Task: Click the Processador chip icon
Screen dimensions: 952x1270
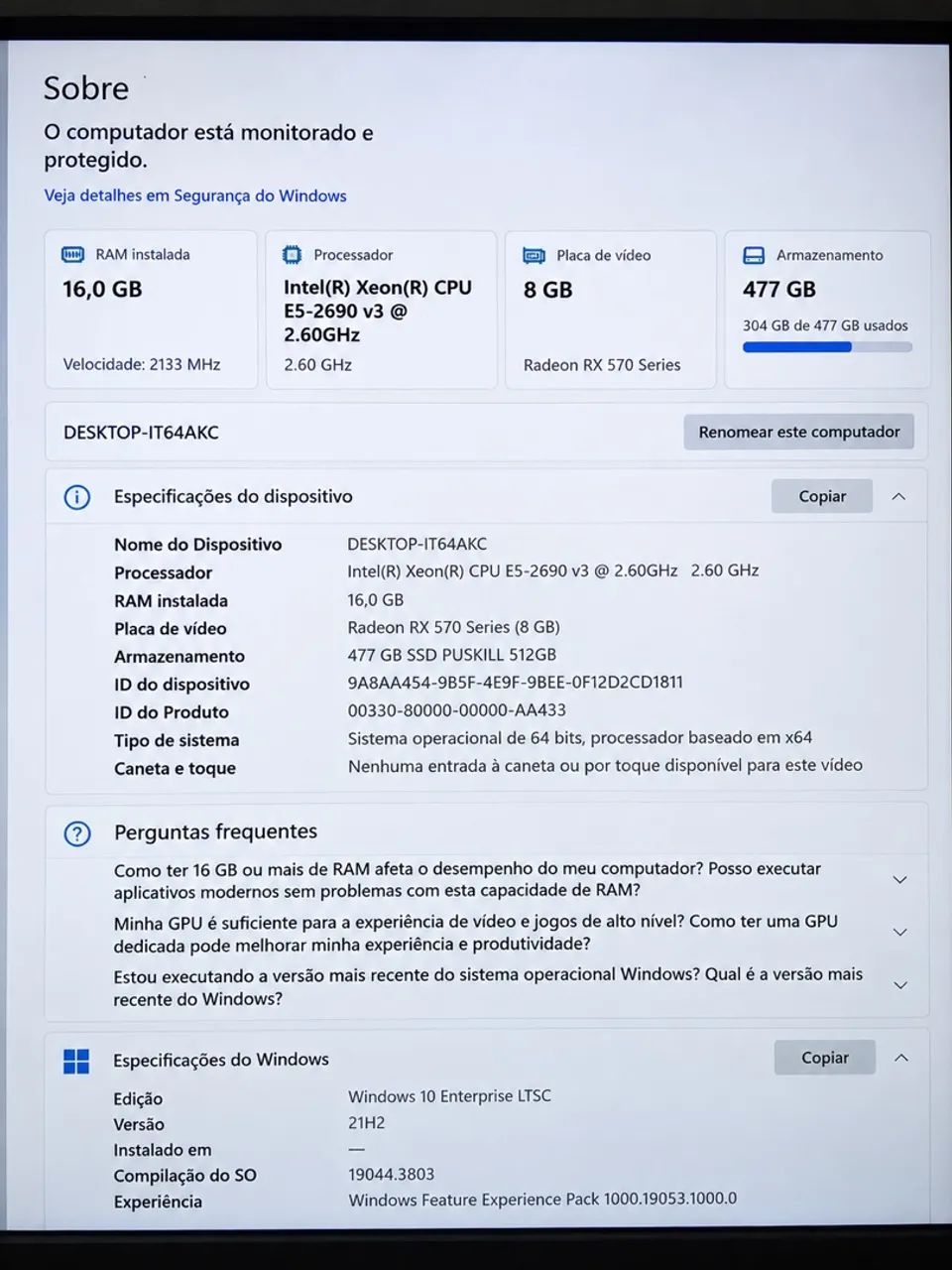Action: click(292, 255)
